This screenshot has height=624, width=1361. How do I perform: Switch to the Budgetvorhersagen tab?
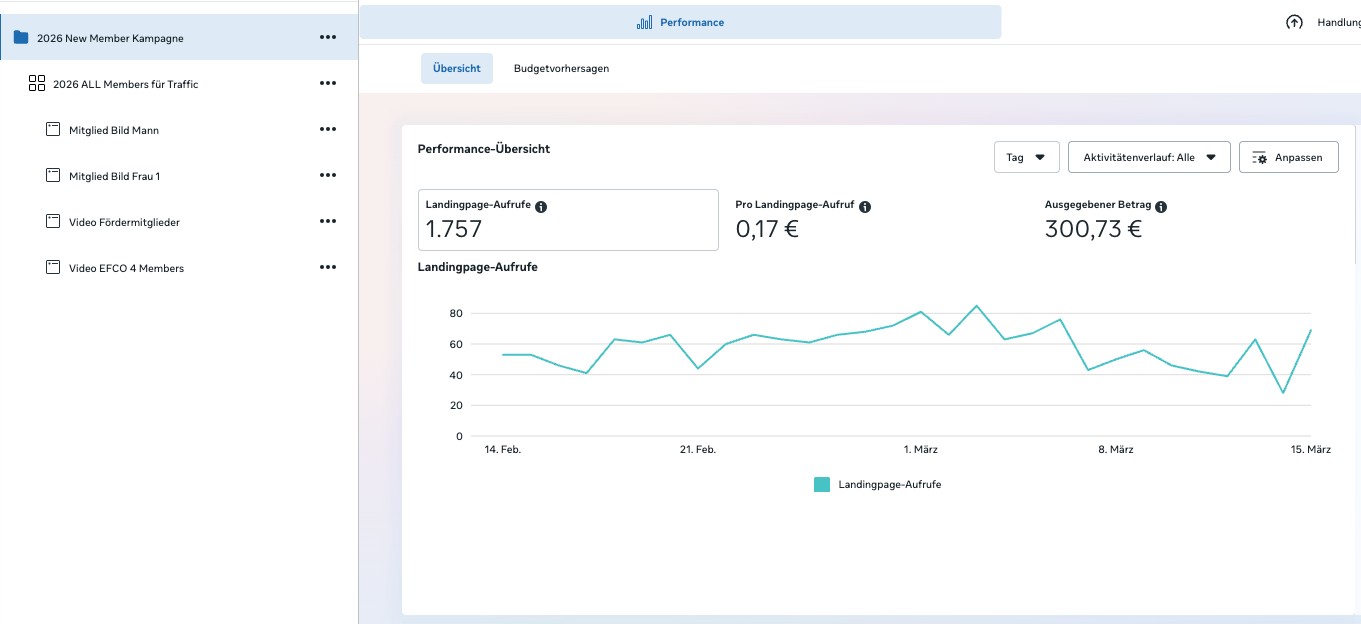(561, 69)
